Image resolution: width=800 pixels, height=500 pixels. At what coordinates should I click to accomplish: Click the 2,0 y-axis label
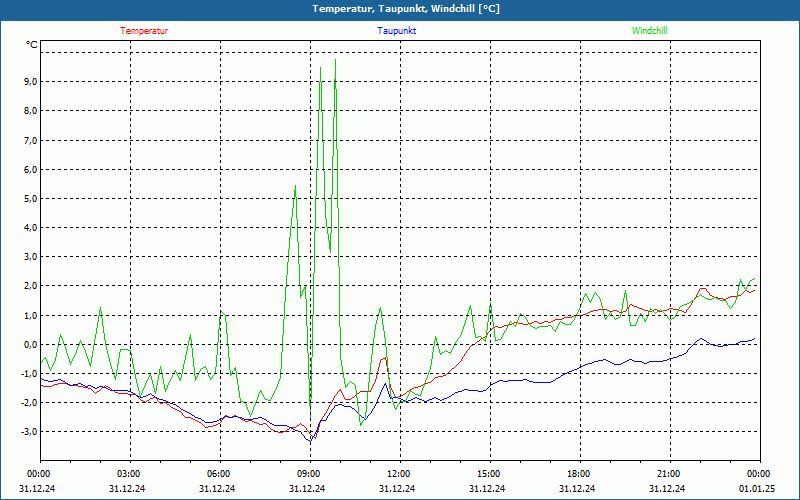tap(29, 286)
